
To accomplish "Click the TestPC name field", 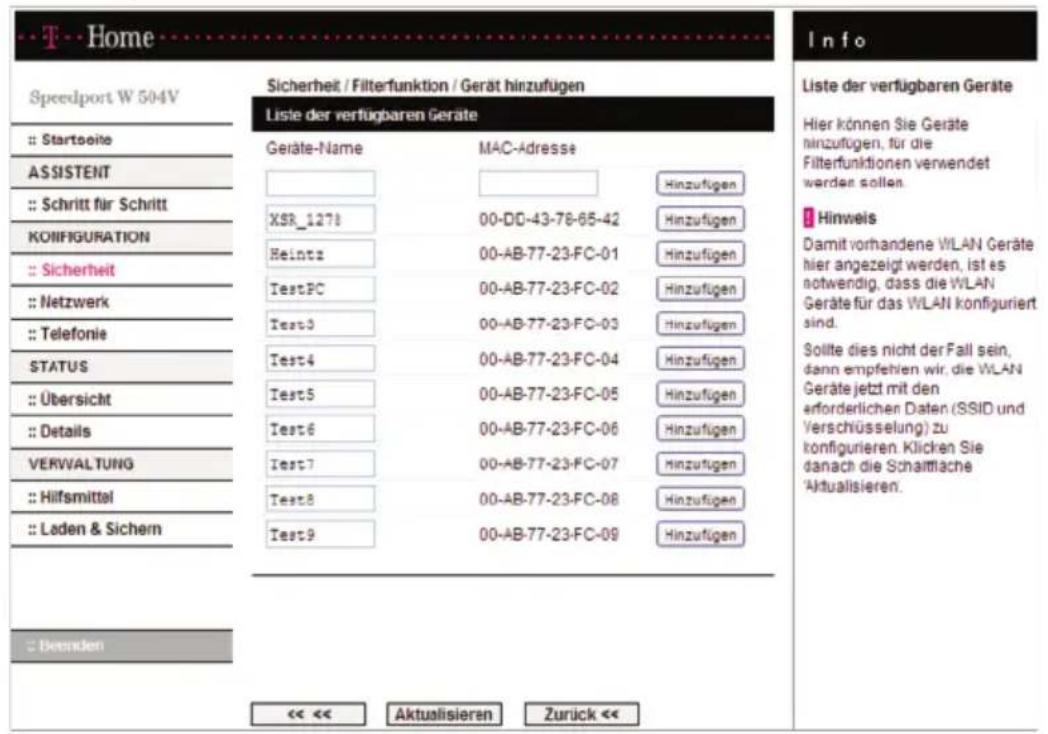I will 320,289.
